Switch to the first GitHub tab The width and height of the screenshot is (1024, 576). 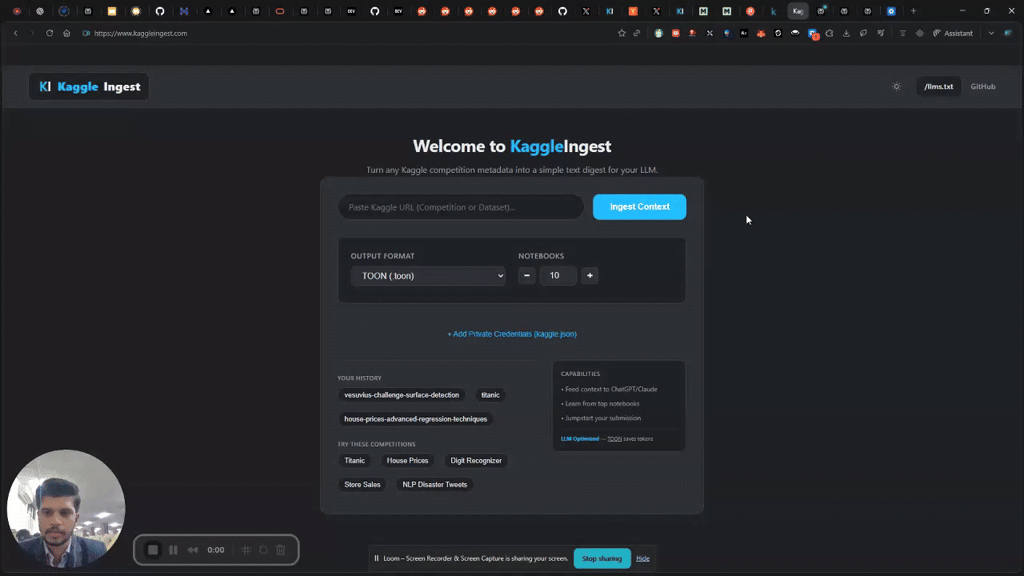coord(160,11)
